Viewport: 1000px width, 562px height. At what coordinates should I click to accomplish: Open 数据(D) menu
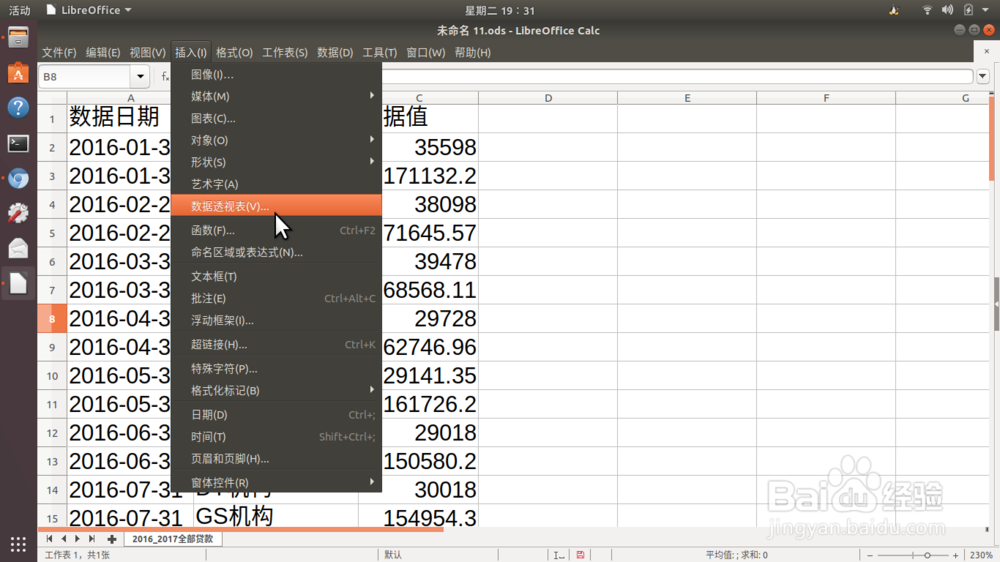(335, 53)
